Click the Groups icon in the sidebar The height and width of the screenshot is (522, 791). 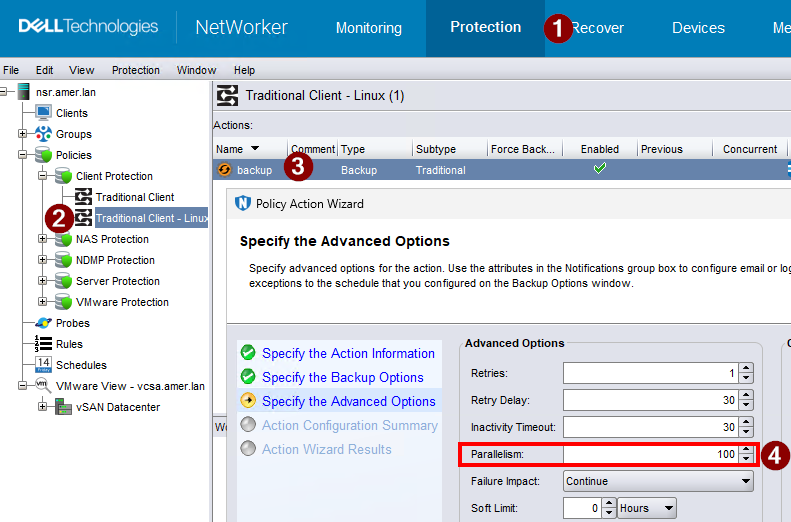(43, 134)
